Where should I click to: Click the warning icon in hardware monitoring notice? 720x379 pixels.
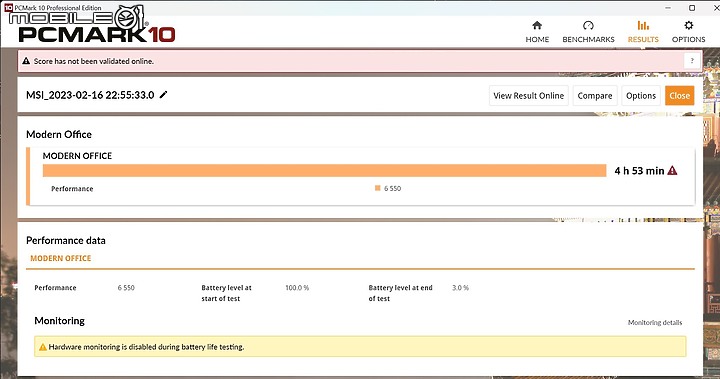click(43, 347)
